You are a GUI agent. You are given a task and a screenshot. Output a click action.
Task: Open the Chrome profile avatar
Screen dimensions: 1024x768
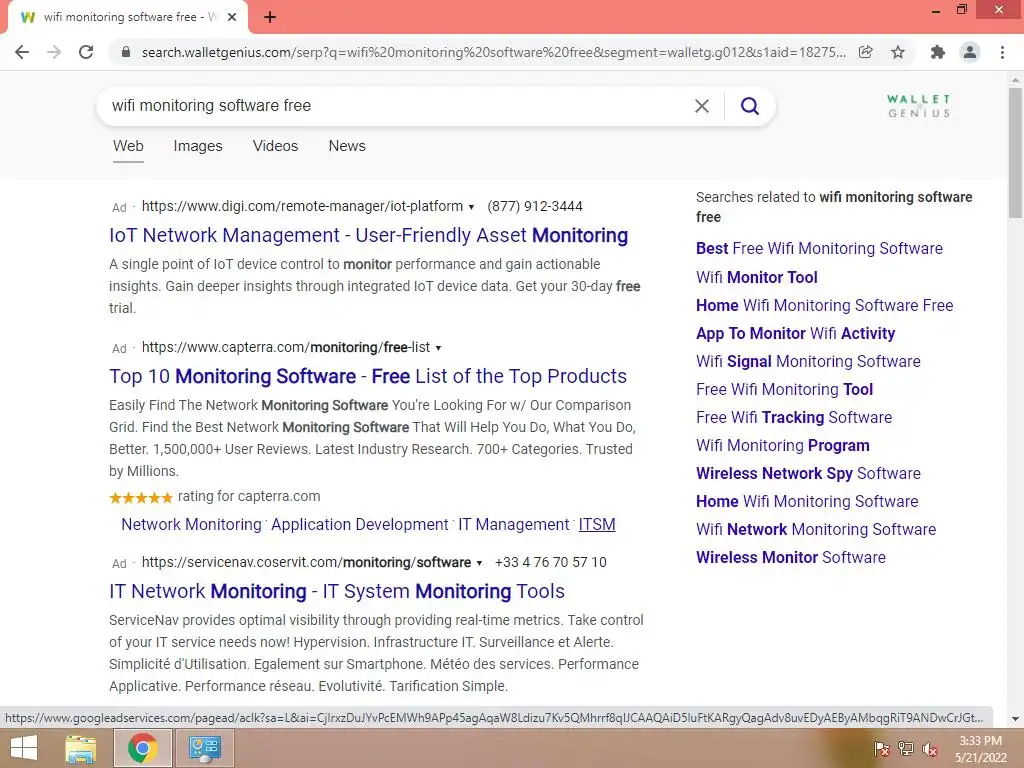coord(970,52)
